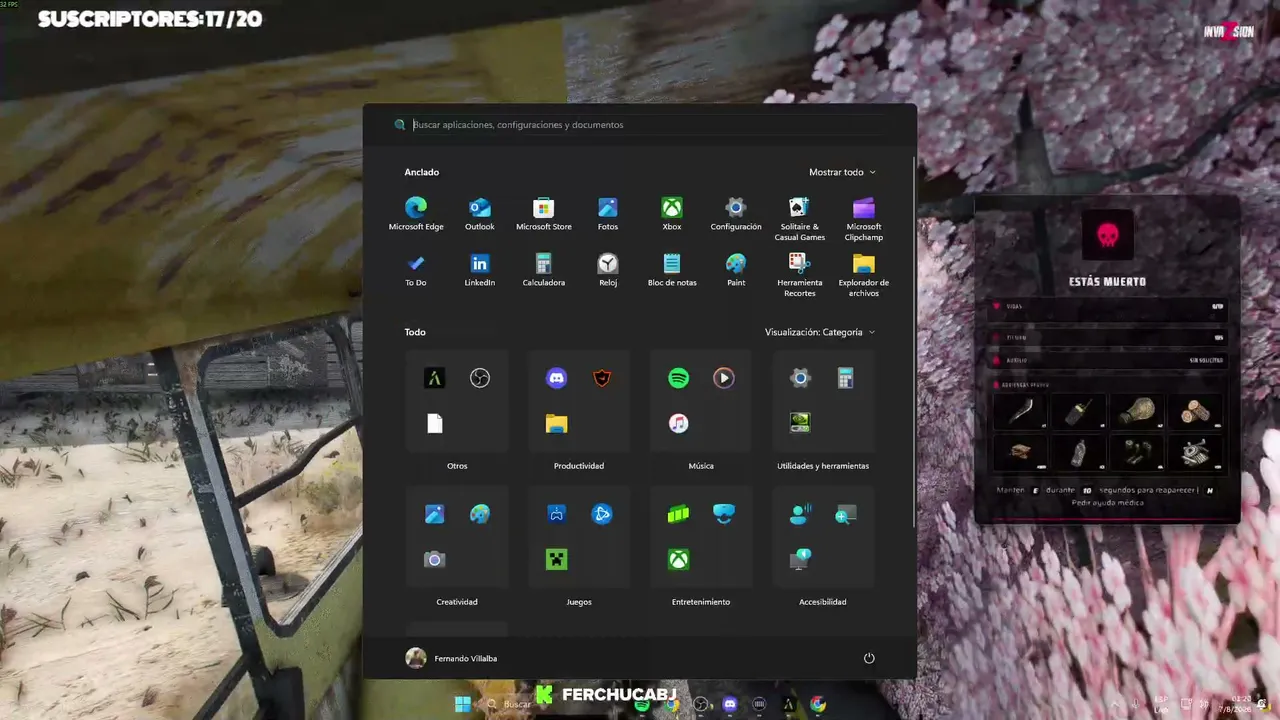Open pinned Configuración settings app
This screenshot has width=1280, height=720.
(736, 214)
